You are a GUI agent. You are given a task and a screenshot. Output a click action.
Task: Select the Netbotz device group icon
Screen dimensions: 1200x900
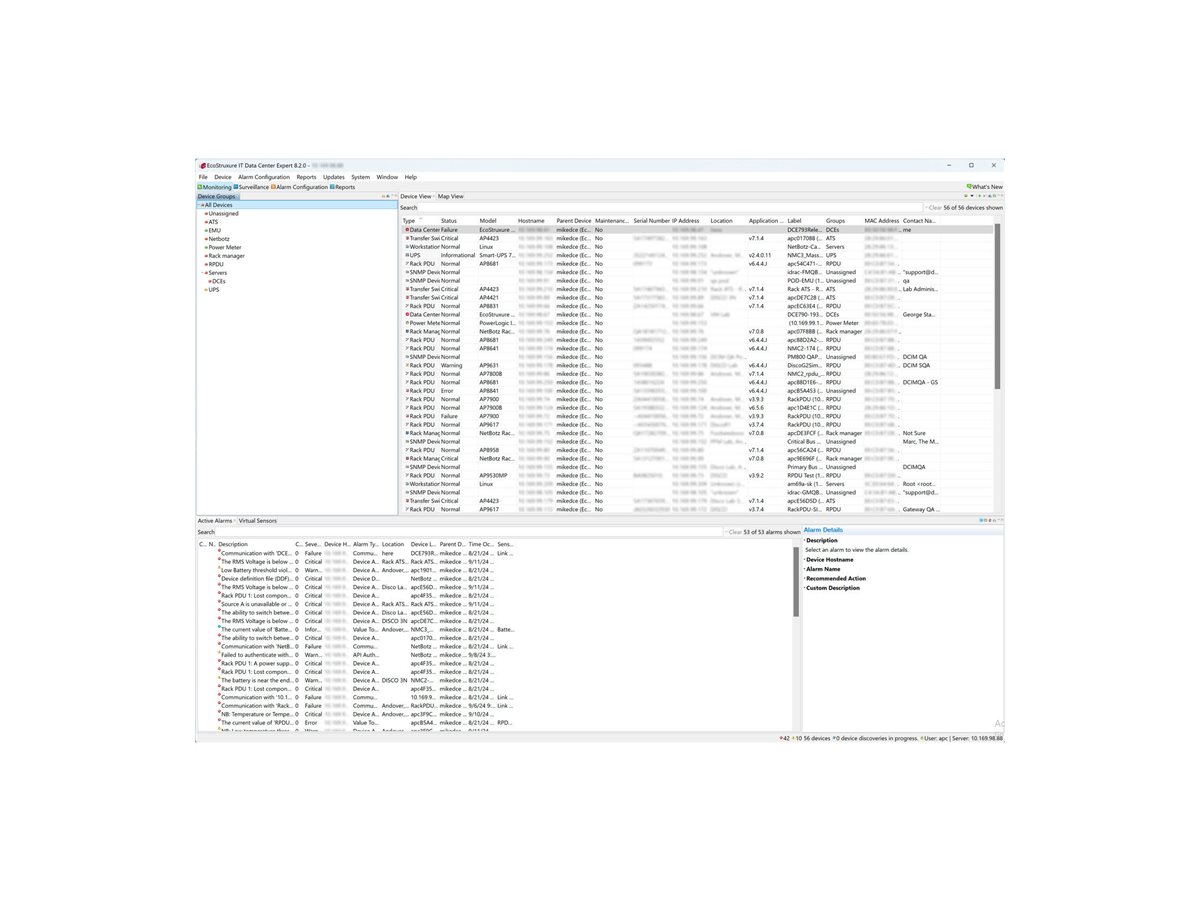[x=206, y=239]
